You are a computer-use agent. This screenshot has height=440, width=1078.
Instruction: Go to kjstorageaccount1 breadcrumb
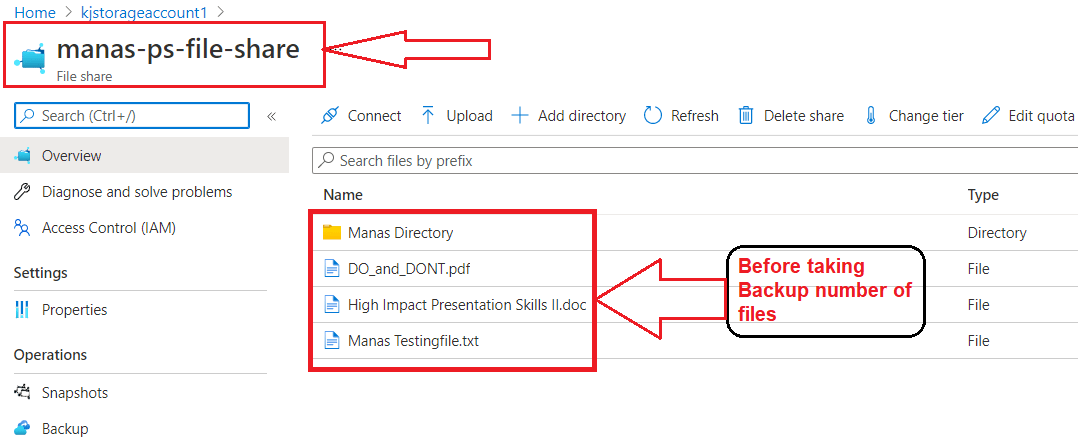pyautogui.click(x=143, y=12)
